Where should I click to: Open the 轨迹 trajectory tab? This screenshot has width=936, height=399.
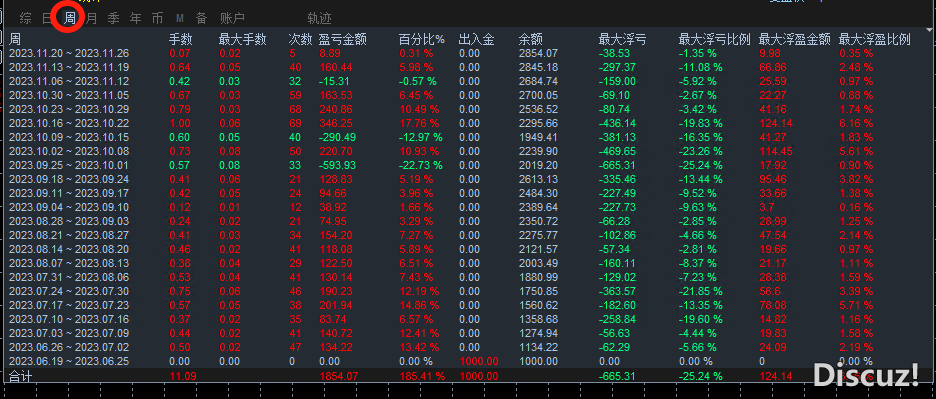pyautogui.click(x=319, y=19)
